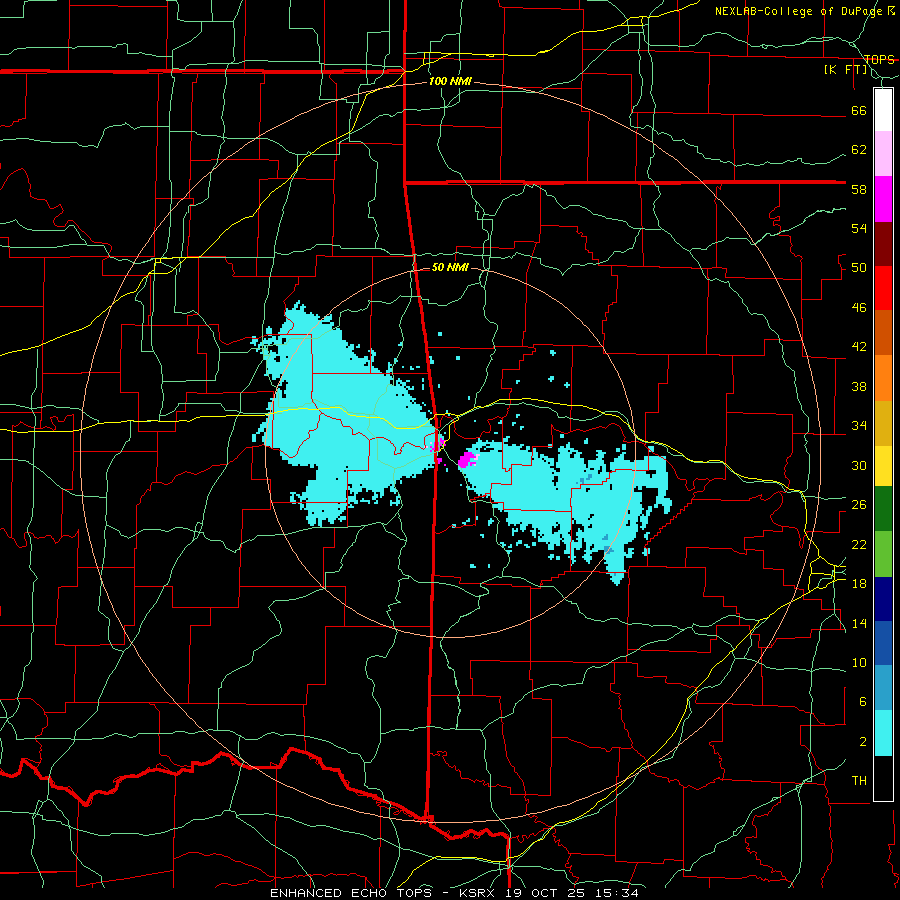Click the navy swatch between 18 and 14
This screenshot has height=900, width=900.
click(x=883, y=599)
